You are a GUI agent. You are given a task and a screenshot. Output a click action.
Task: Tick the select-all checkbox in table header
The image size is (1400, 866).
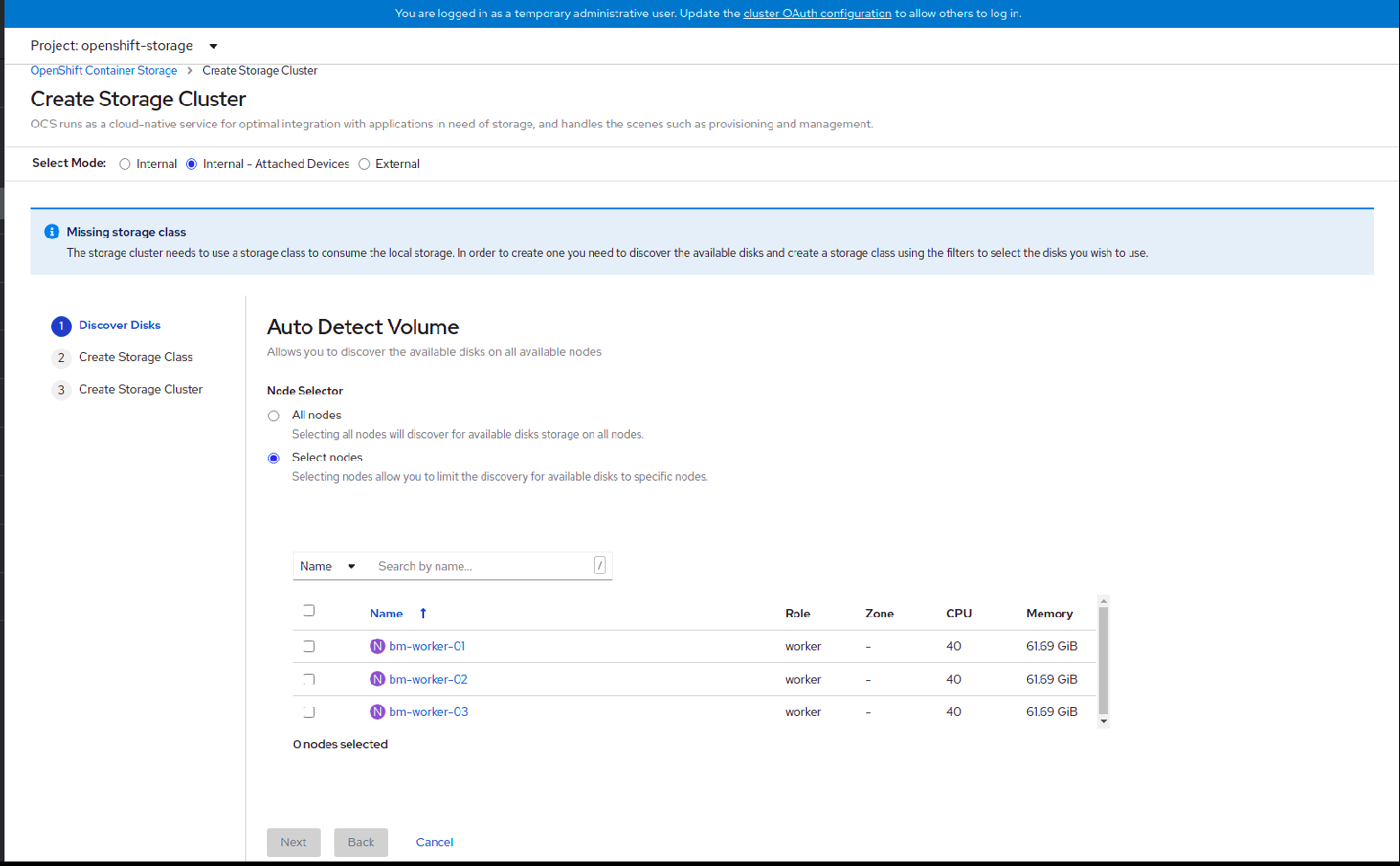point(309,611)
